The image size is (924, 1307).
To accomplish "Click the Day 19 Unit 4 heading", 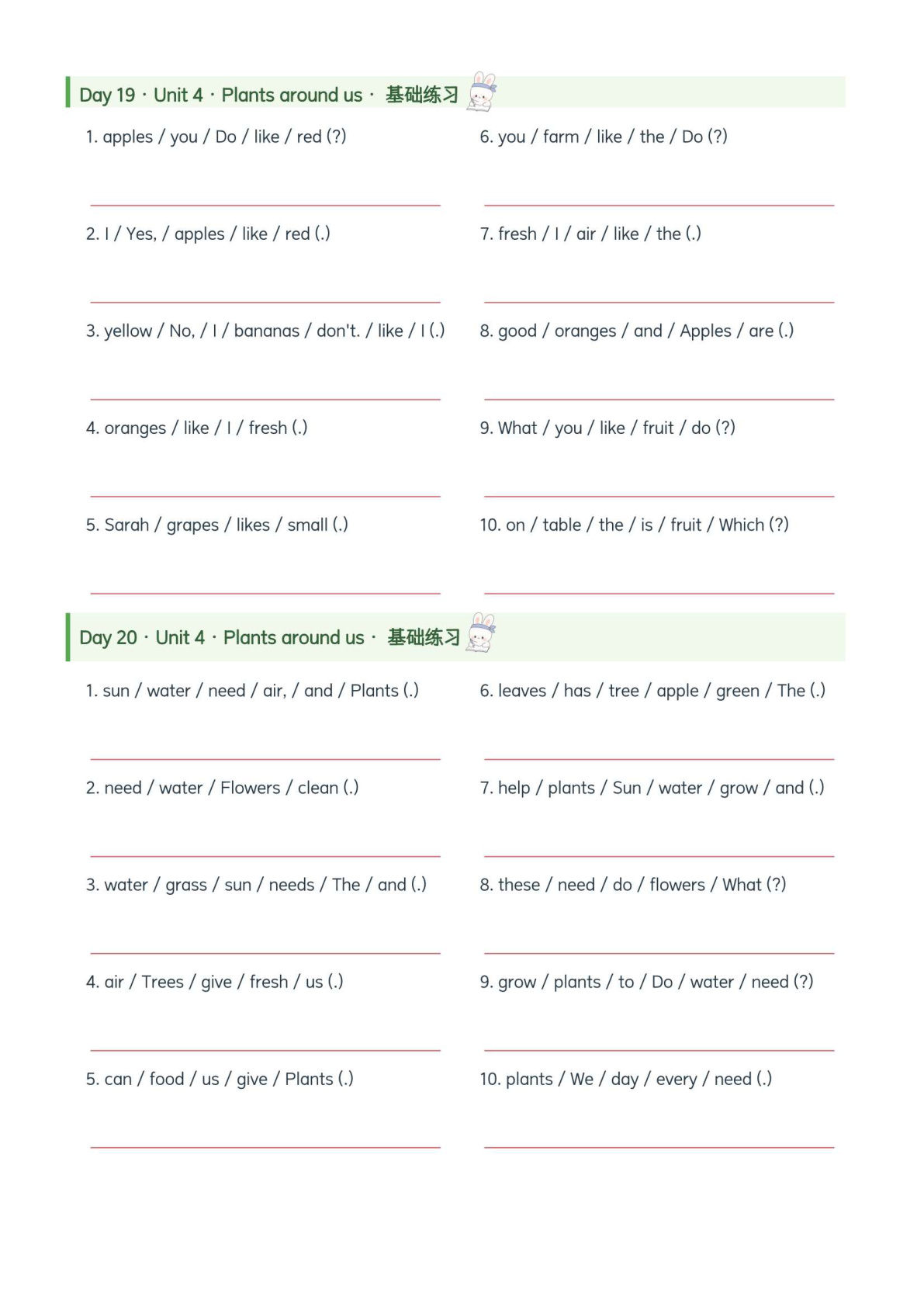I will (269, 95).
